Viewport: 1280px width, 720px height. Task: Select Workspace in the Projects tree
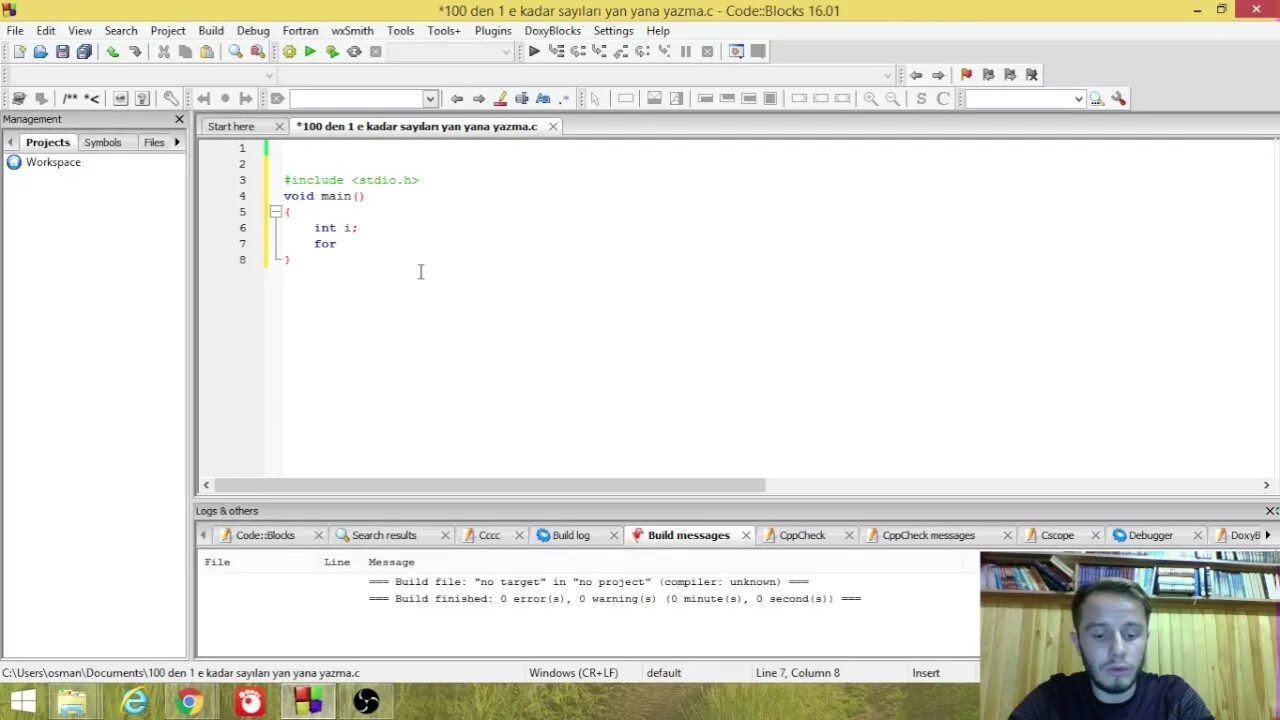tap(53, 162)
